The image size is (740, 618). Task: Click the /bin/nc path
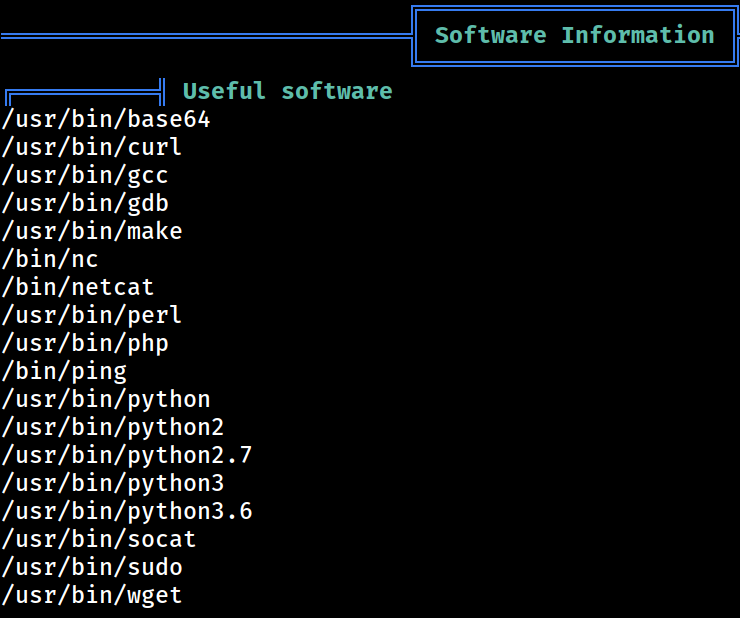coord(50,259)
